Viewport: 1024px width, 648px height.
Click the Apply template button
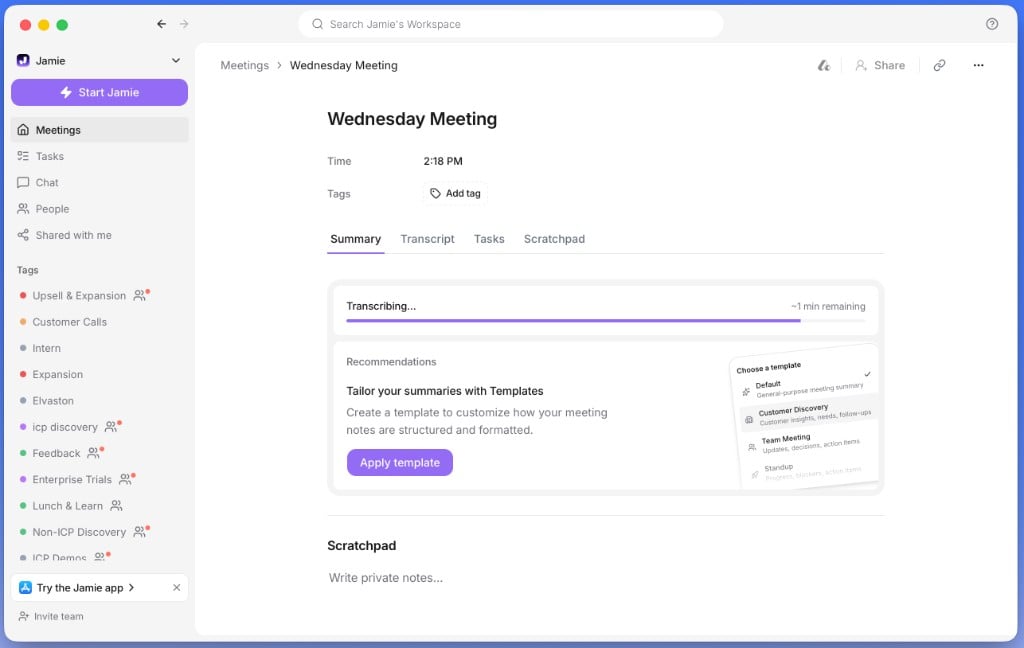[x=400, y=462]
